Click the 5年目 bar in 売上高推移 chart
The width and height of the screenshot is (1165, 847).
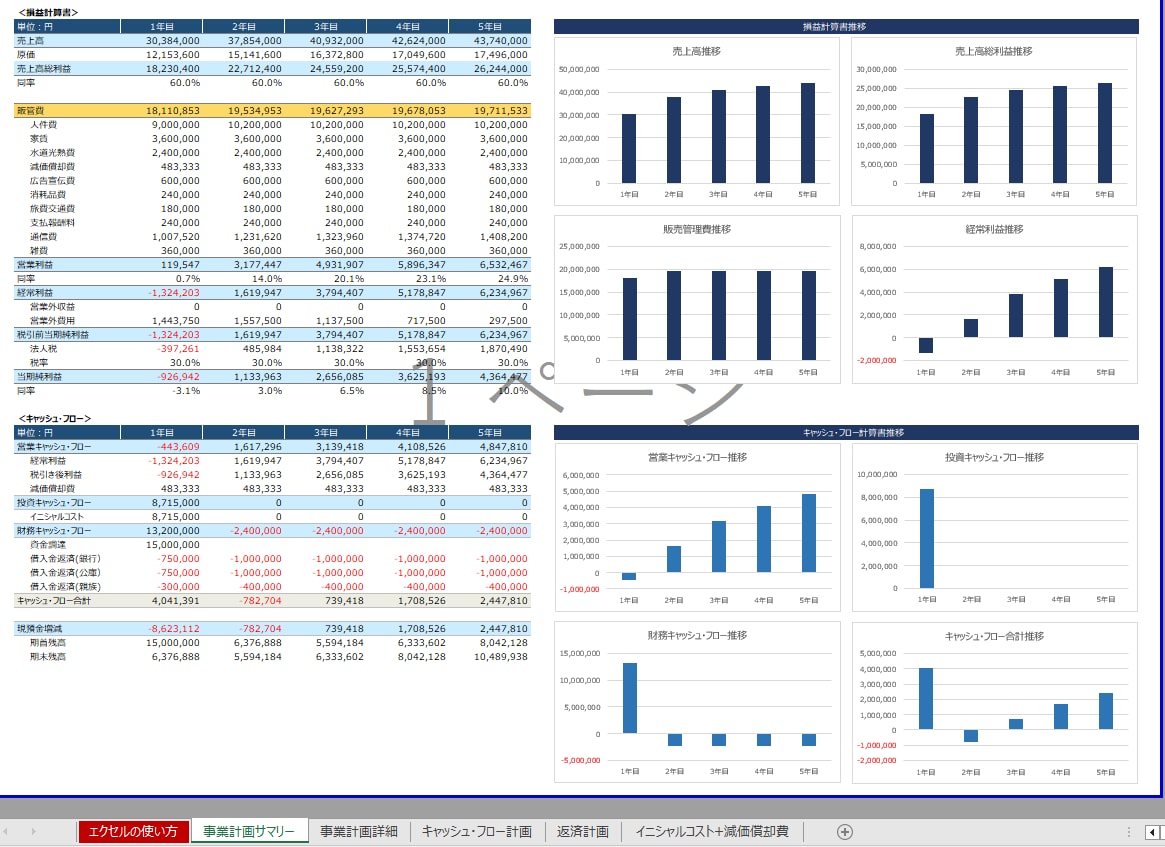tap(808, 133)
